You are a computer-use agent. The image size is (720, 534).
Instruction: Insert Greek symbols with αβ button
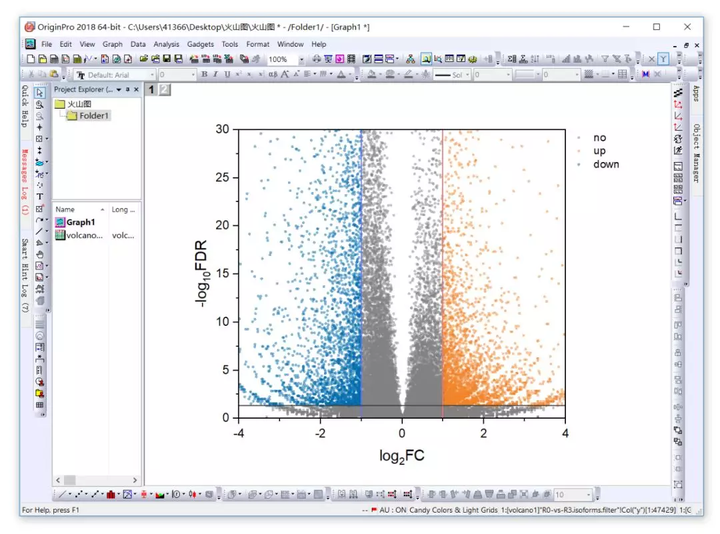(273, 74)
